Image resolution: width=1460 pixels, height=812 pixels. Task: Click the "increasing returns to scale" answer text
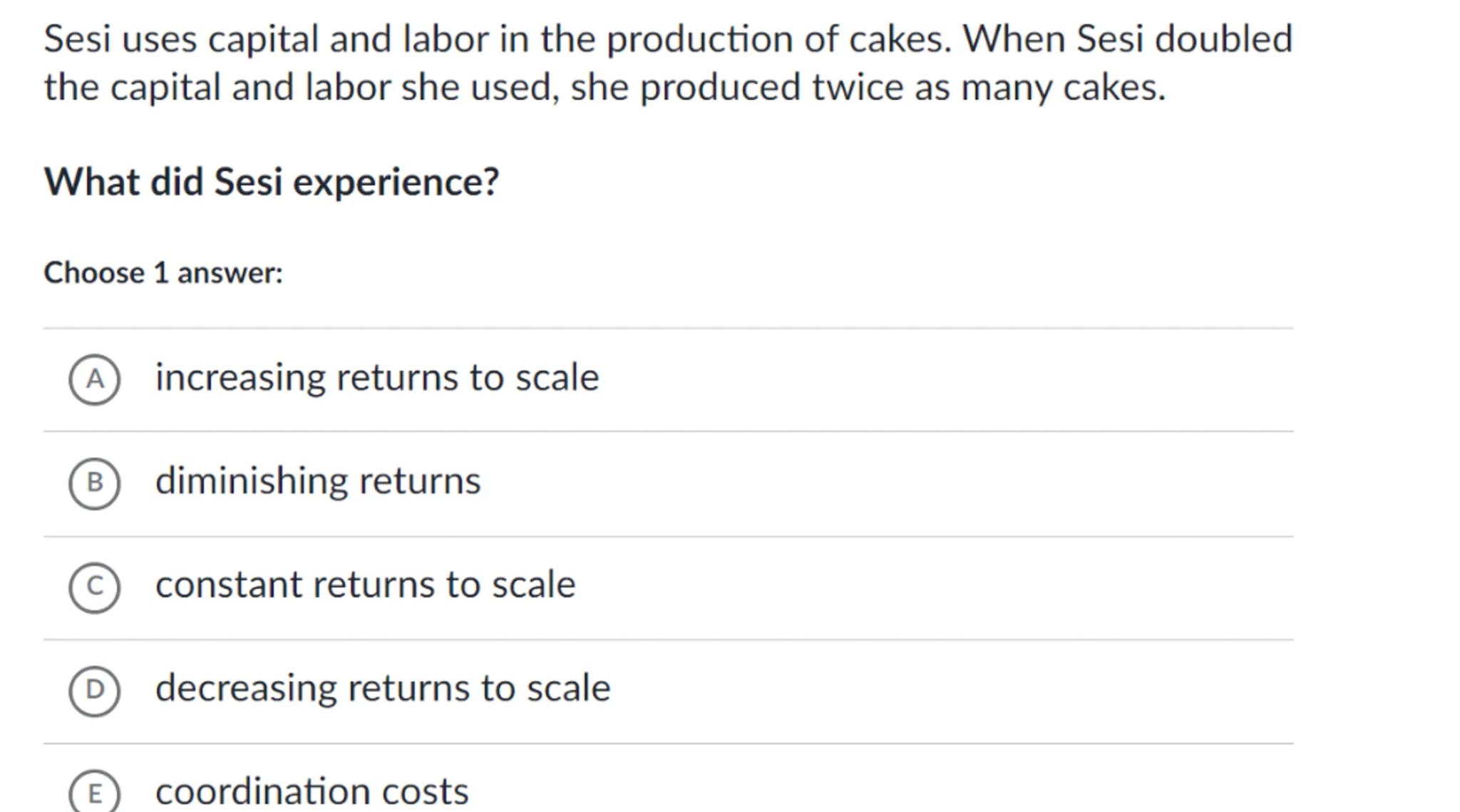tap(376, 378)
